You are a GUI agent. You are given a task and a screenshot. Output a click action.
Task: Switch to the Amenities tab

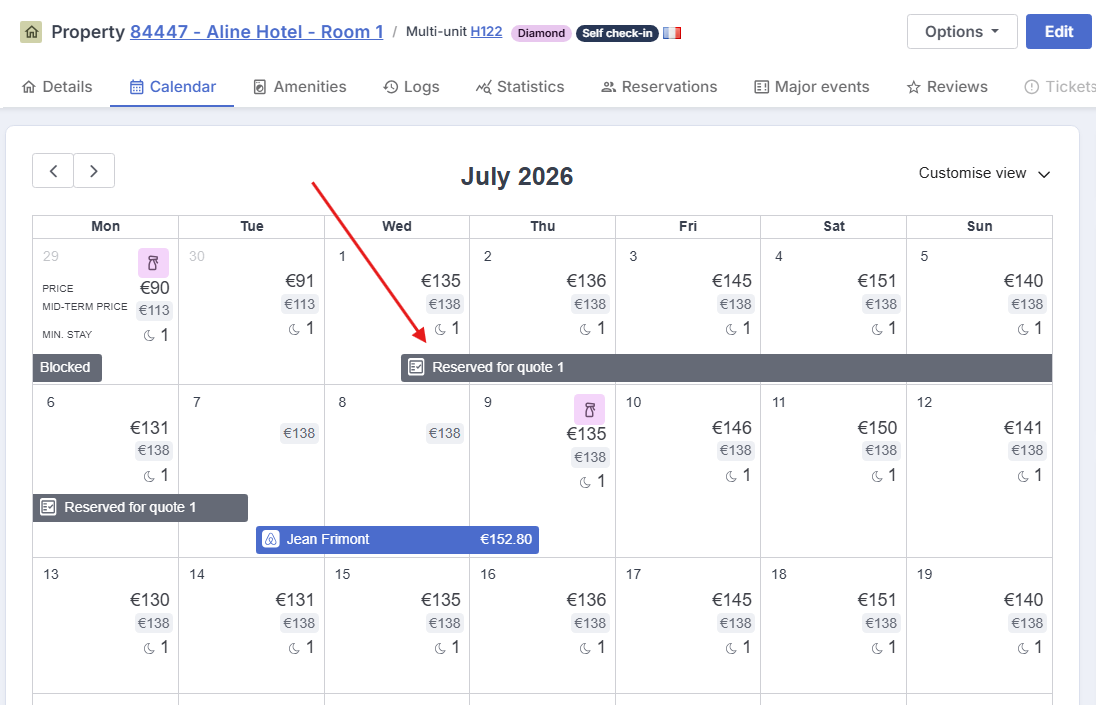point(299,87)
